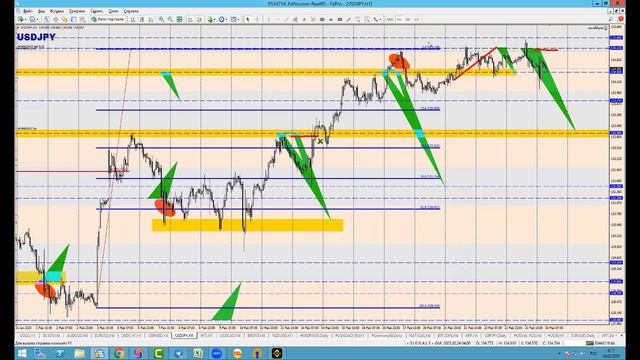The width and height of the screenshot is (640, 360).
Task: Switch to bar chart mode
Action: [x=132, y=19]
